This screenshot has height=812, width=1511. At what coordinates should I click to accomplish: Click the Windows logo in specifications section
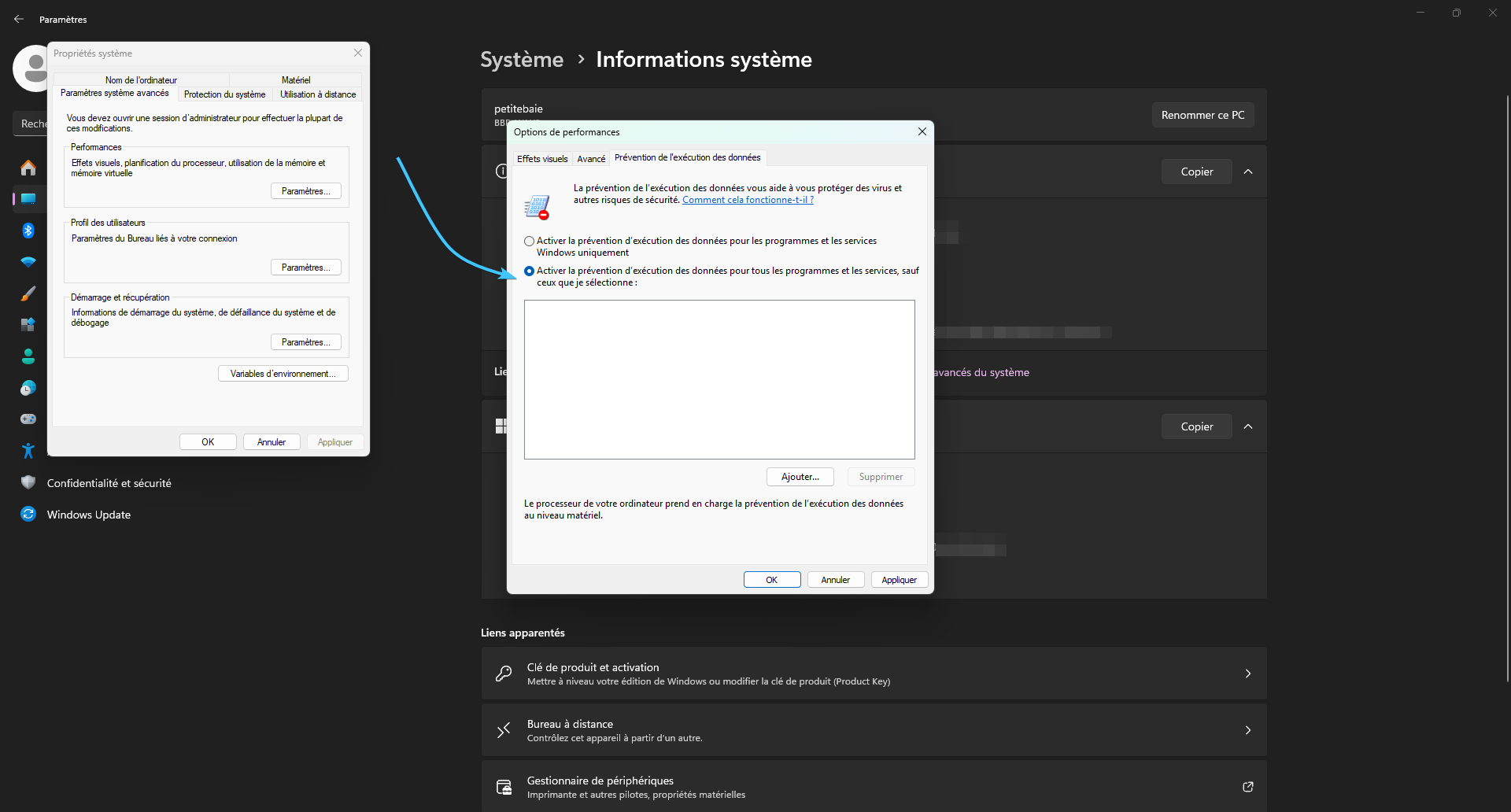tap(501, 426)
